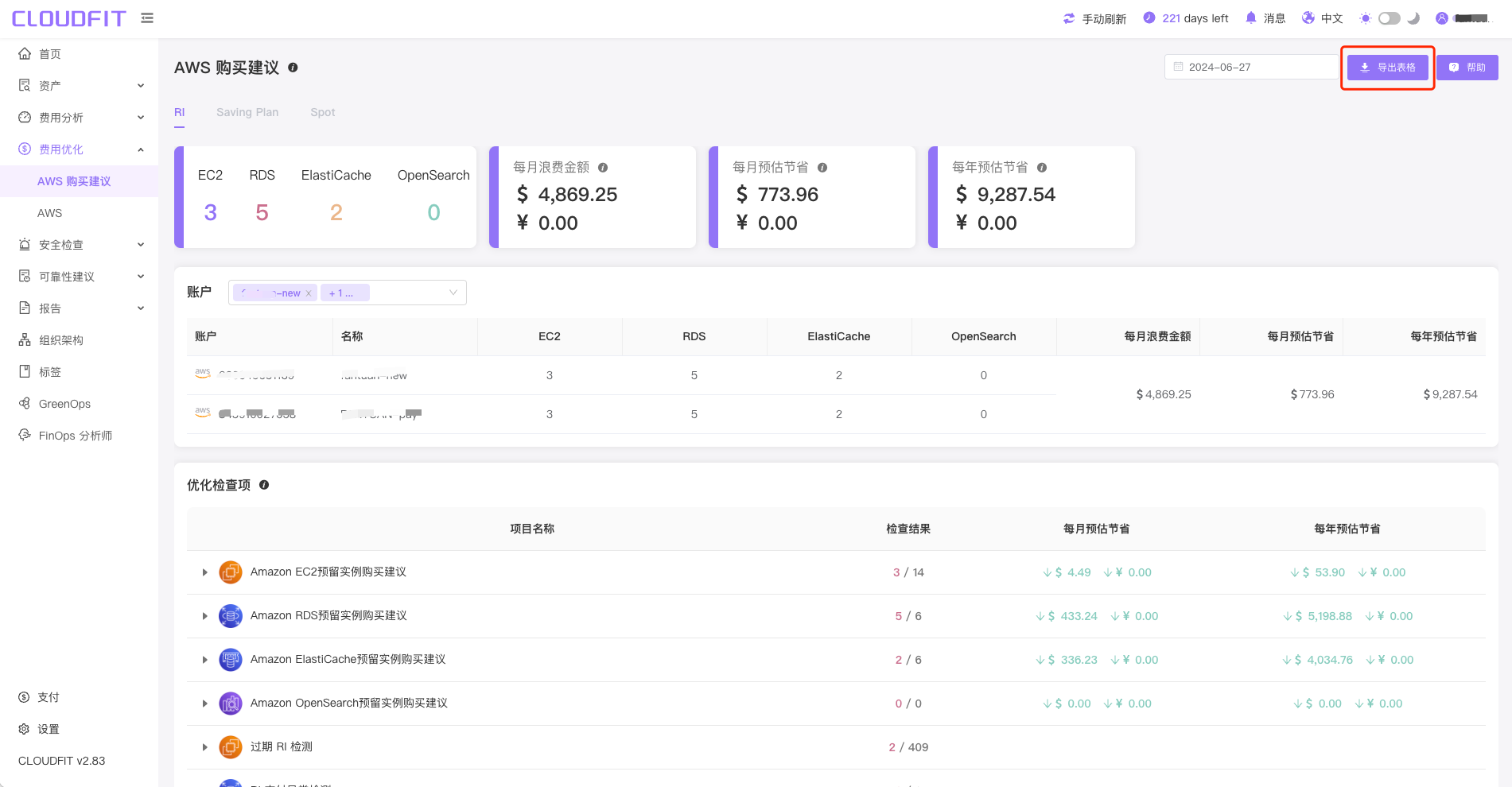Click the sun light-mode icon
Screen dimensions: 1512x787
1366,18
